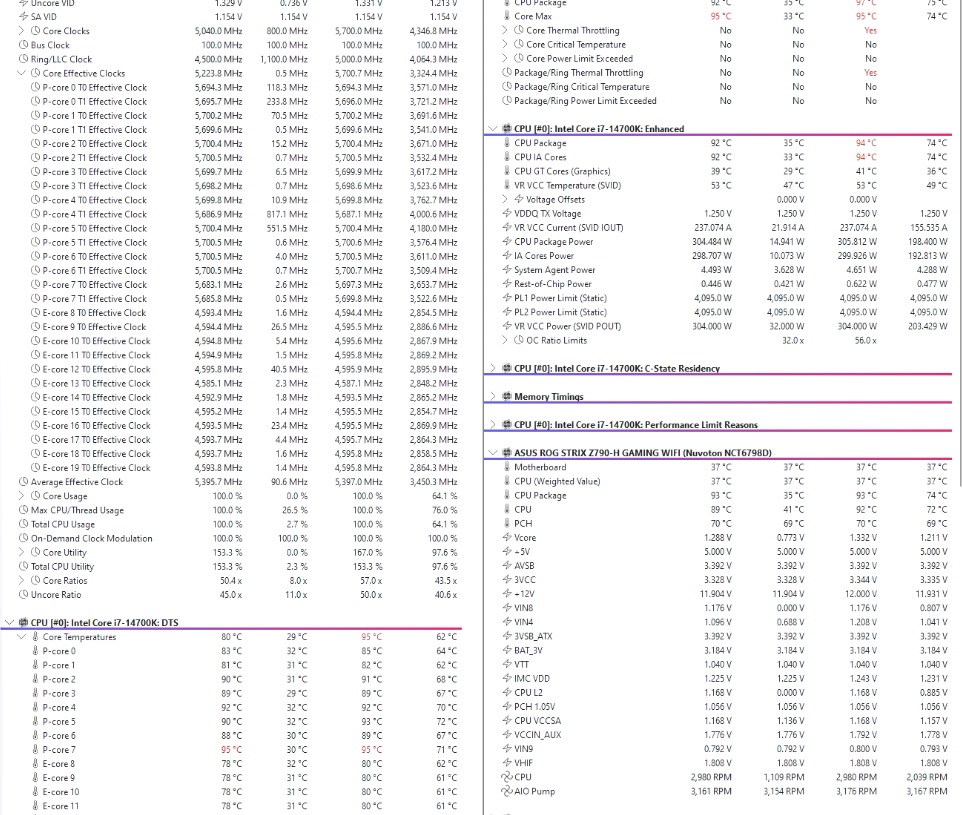Image resolution: width=963 pixels, height=815 pixels.
Task: Click the bolt icon beside VDDQ TX Voltage
Action: [507, 214]
